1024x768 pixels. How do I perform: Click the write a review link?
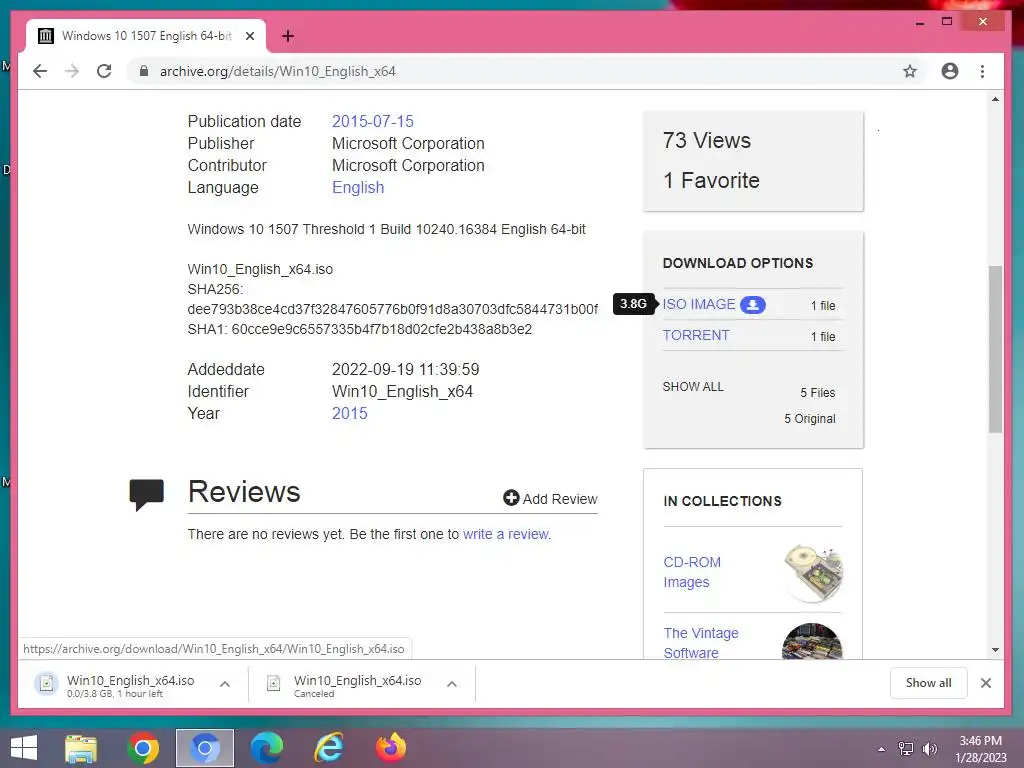tap(505, 534)
